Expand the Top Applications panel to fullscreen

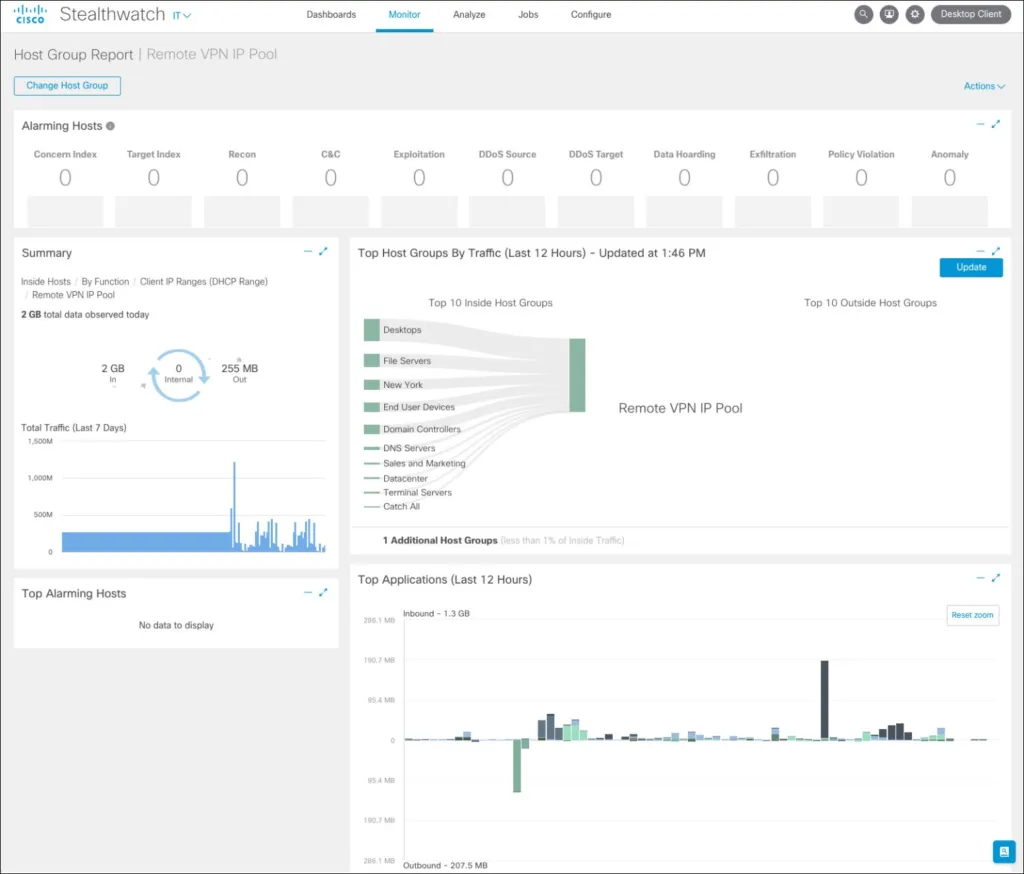[996, 578]
